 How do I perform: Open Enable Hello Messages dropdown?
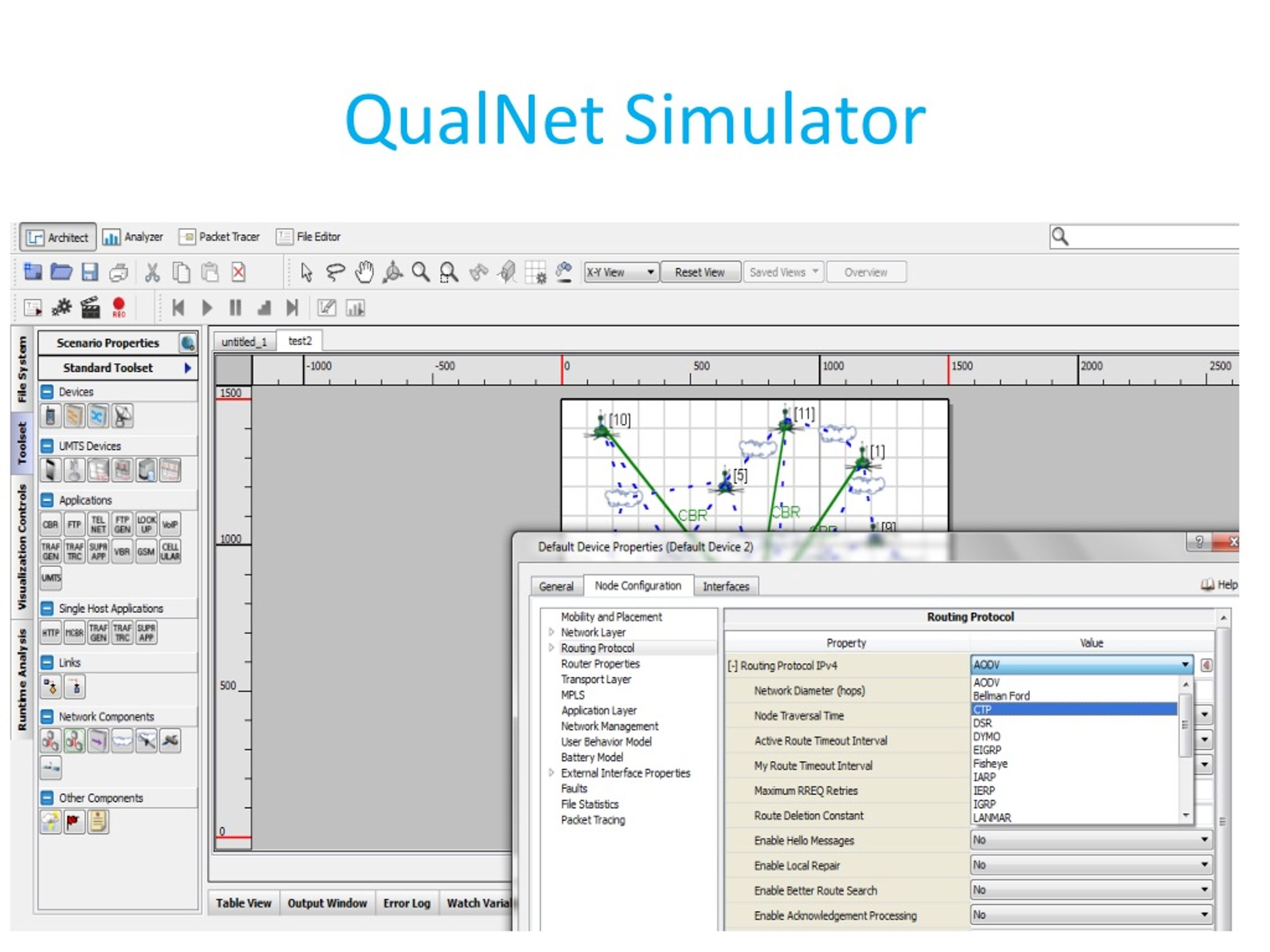(1091, 840)
